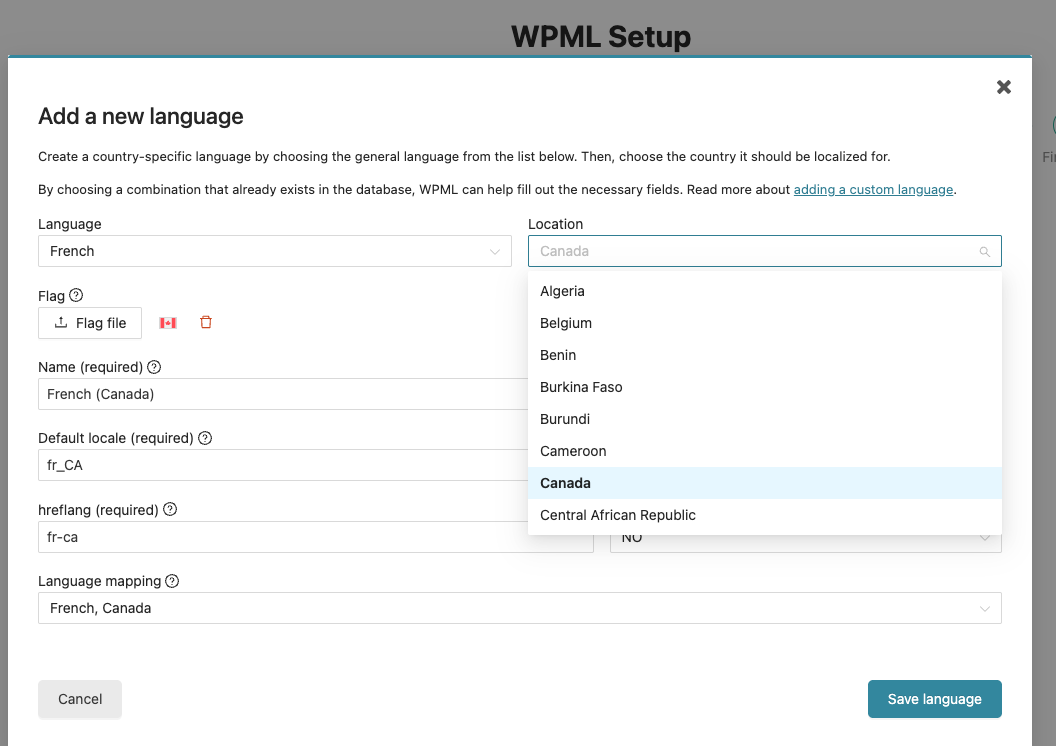
Task: Show help for the Name field
Action: 154,367
